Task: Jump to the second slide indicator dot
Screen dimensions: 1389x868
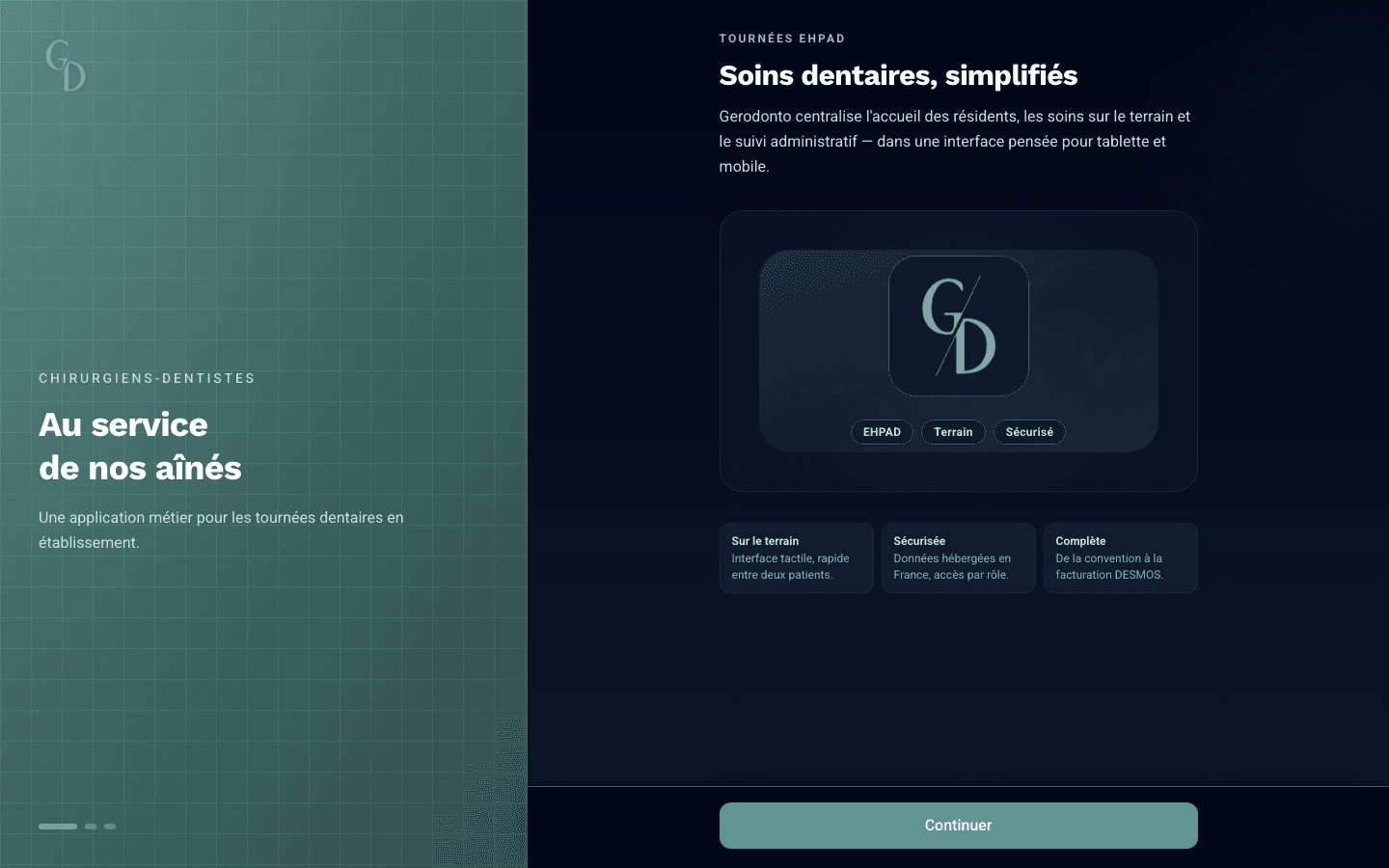Action: 91,827
